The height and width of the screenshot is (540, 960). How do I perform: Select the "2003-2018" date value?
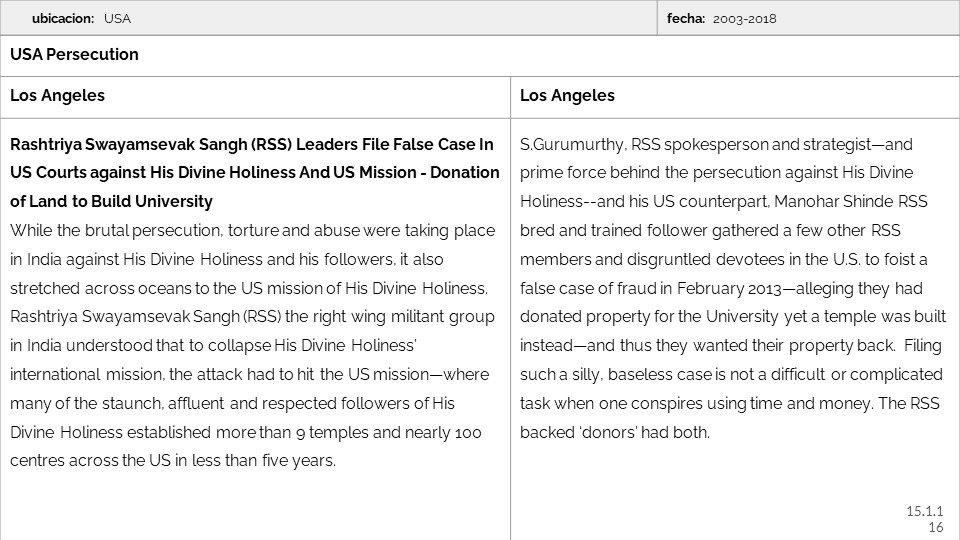click(745, 18)
